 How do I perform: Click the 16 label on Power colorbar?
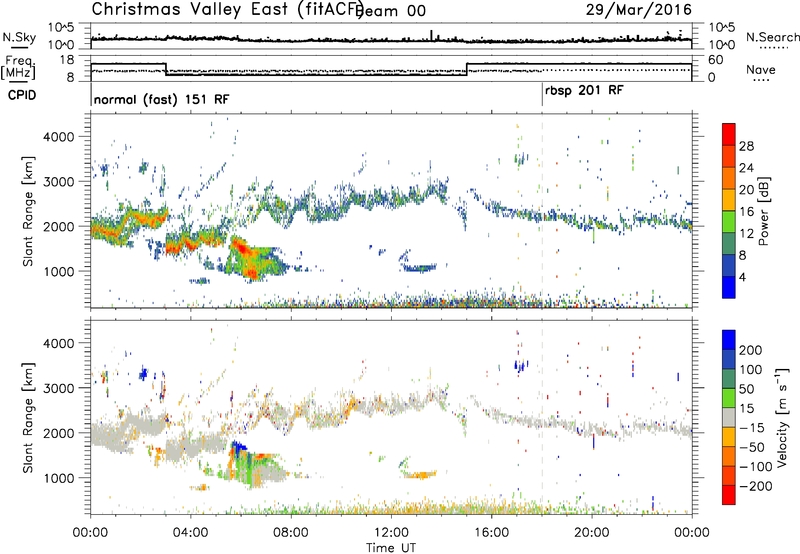tap(746, 212)
